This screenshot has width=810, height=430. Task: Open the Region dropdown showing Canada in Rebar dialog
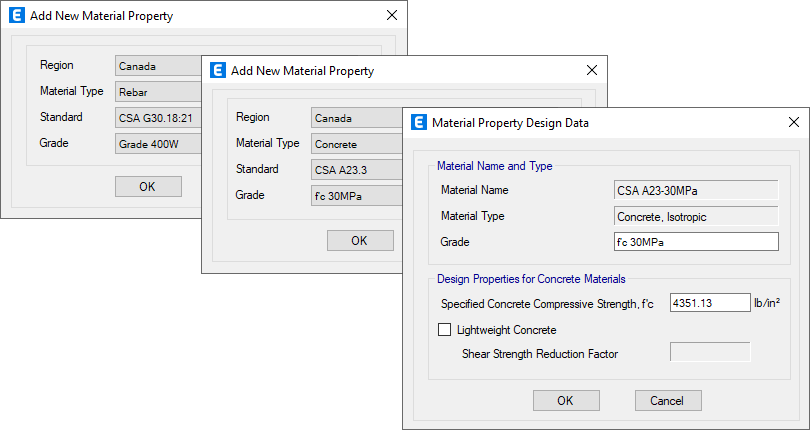coord(158,66)
